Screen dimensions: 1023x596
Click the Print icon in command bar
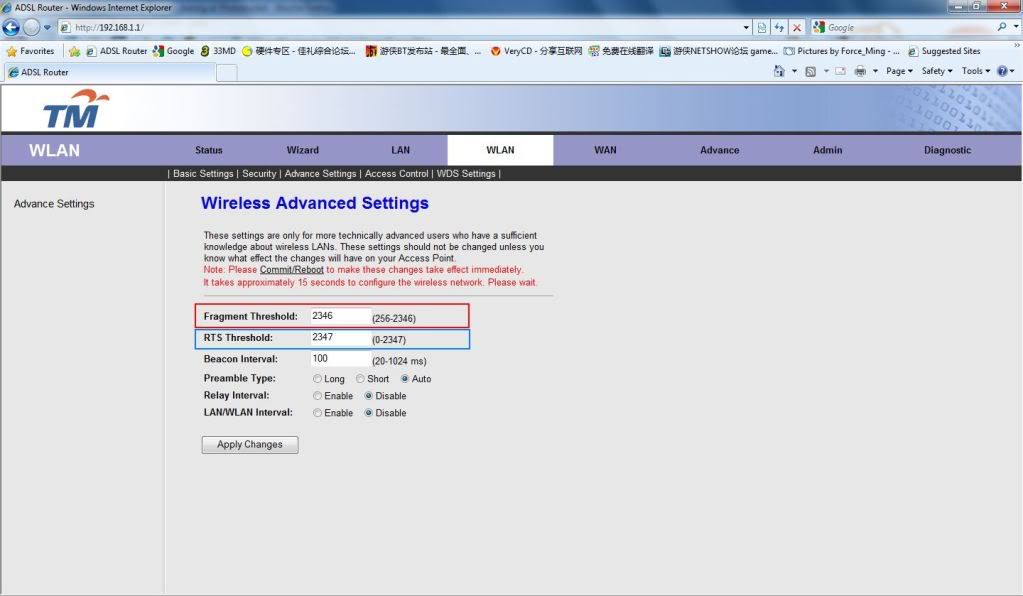coord(860,71)
